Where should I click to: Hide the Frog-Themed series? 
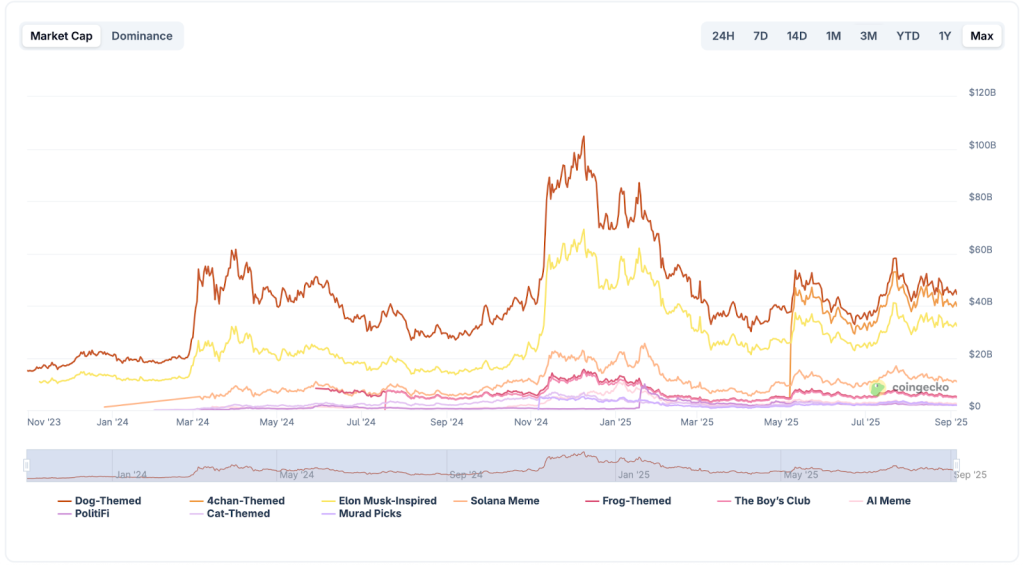click(x=636, y=501)
